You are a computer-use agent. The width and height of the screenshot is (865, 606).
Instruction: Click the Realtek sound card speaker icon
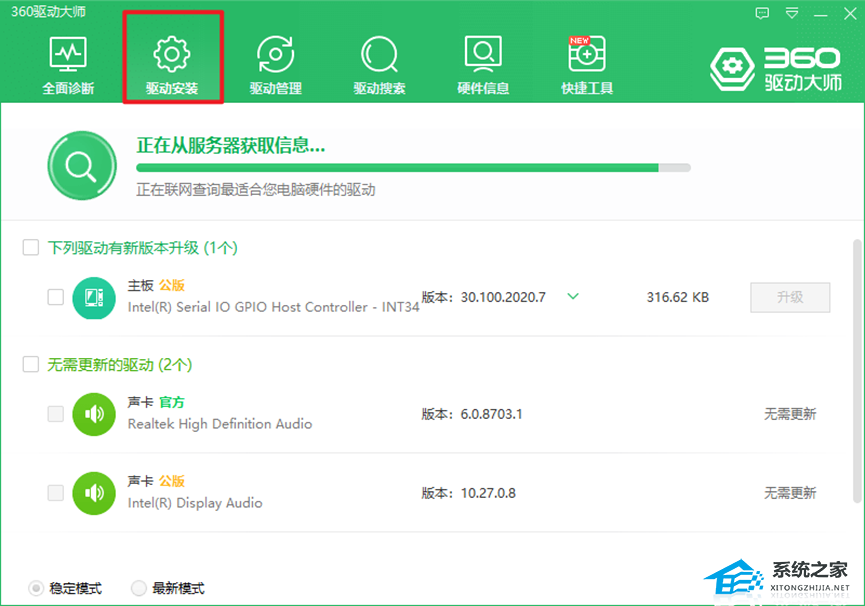(94, 413)
